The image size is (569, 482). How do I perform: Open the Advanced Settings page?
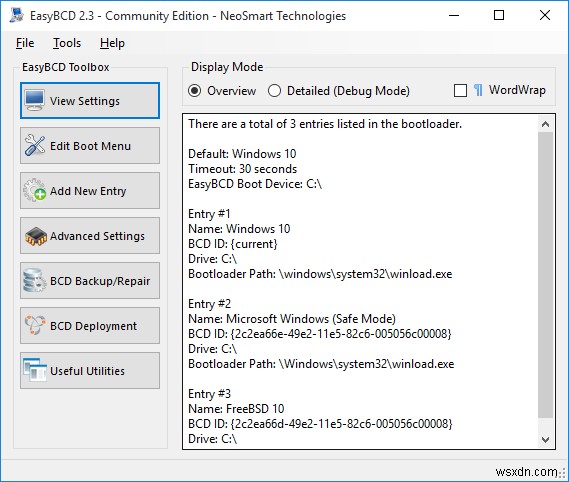(90, 236)
